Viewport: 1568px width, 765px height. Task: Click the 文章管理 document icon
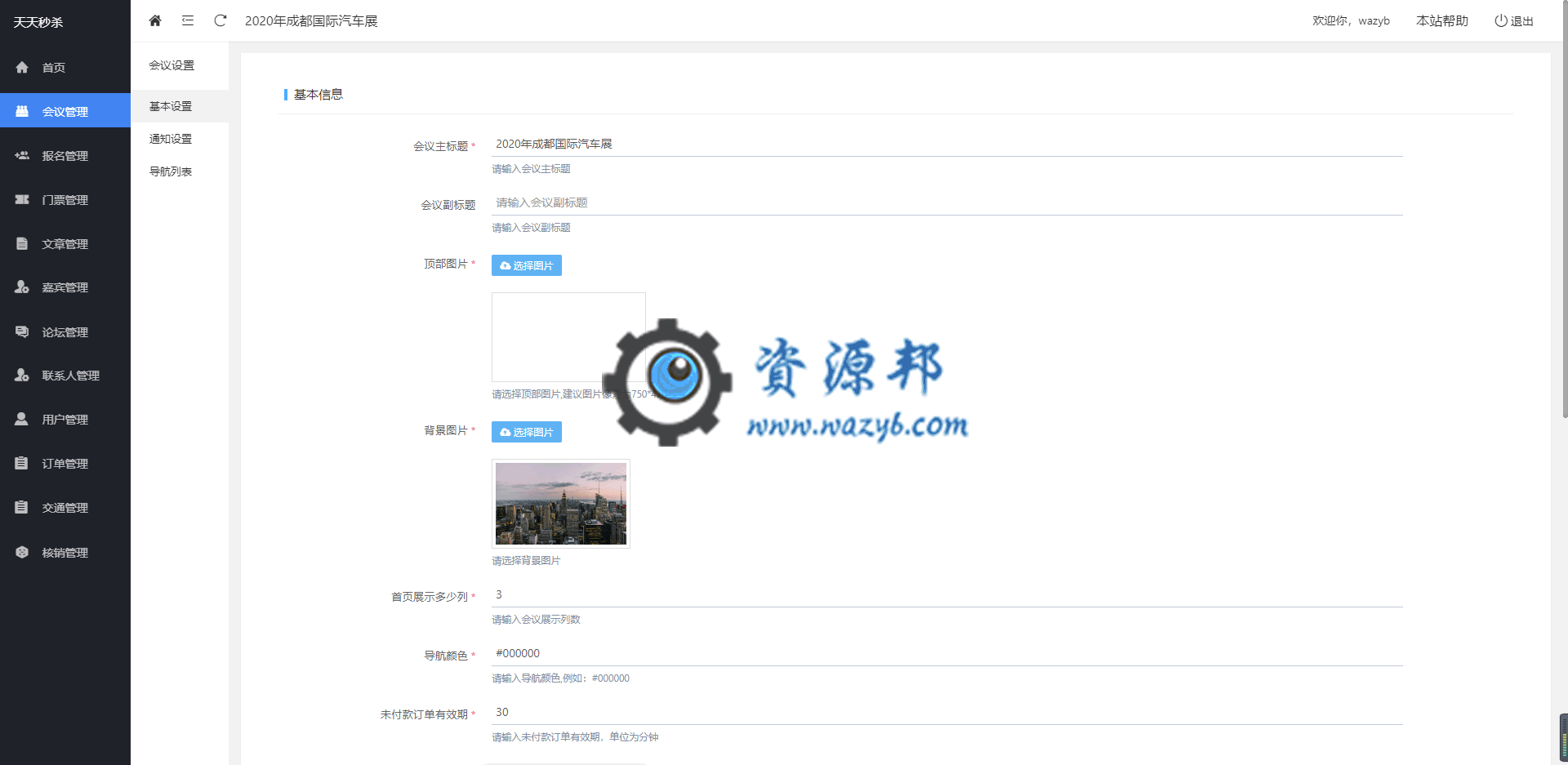tap(22, 243)
